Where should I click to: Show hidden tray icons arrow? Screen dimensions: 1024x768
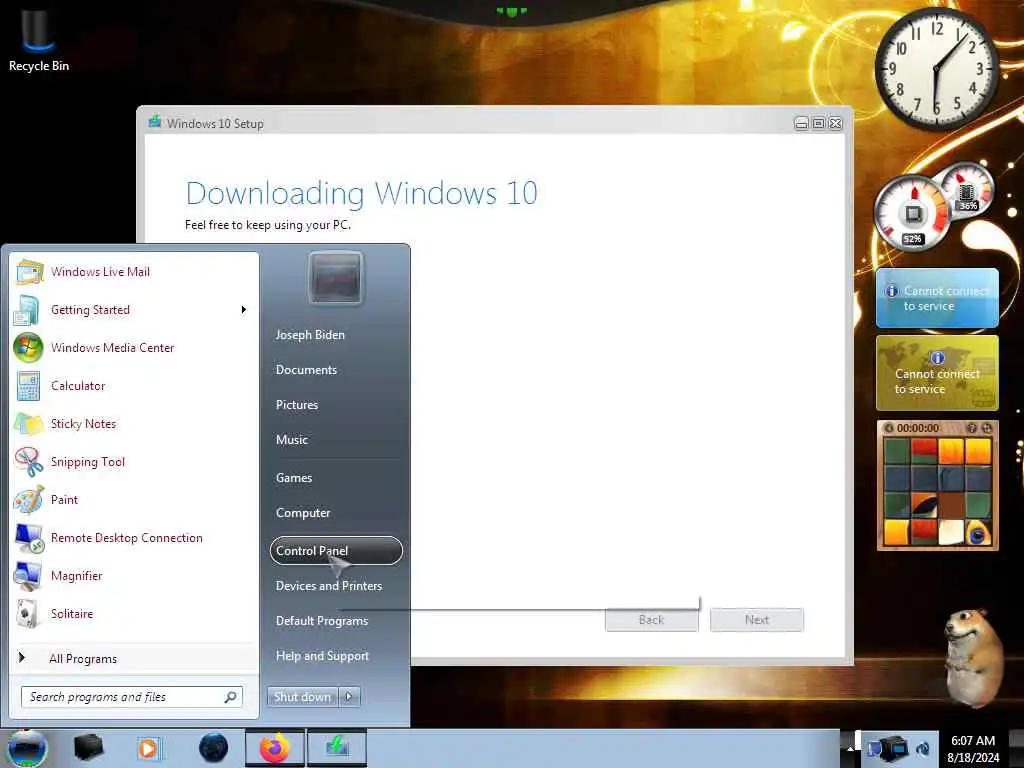tap(850, 748)
